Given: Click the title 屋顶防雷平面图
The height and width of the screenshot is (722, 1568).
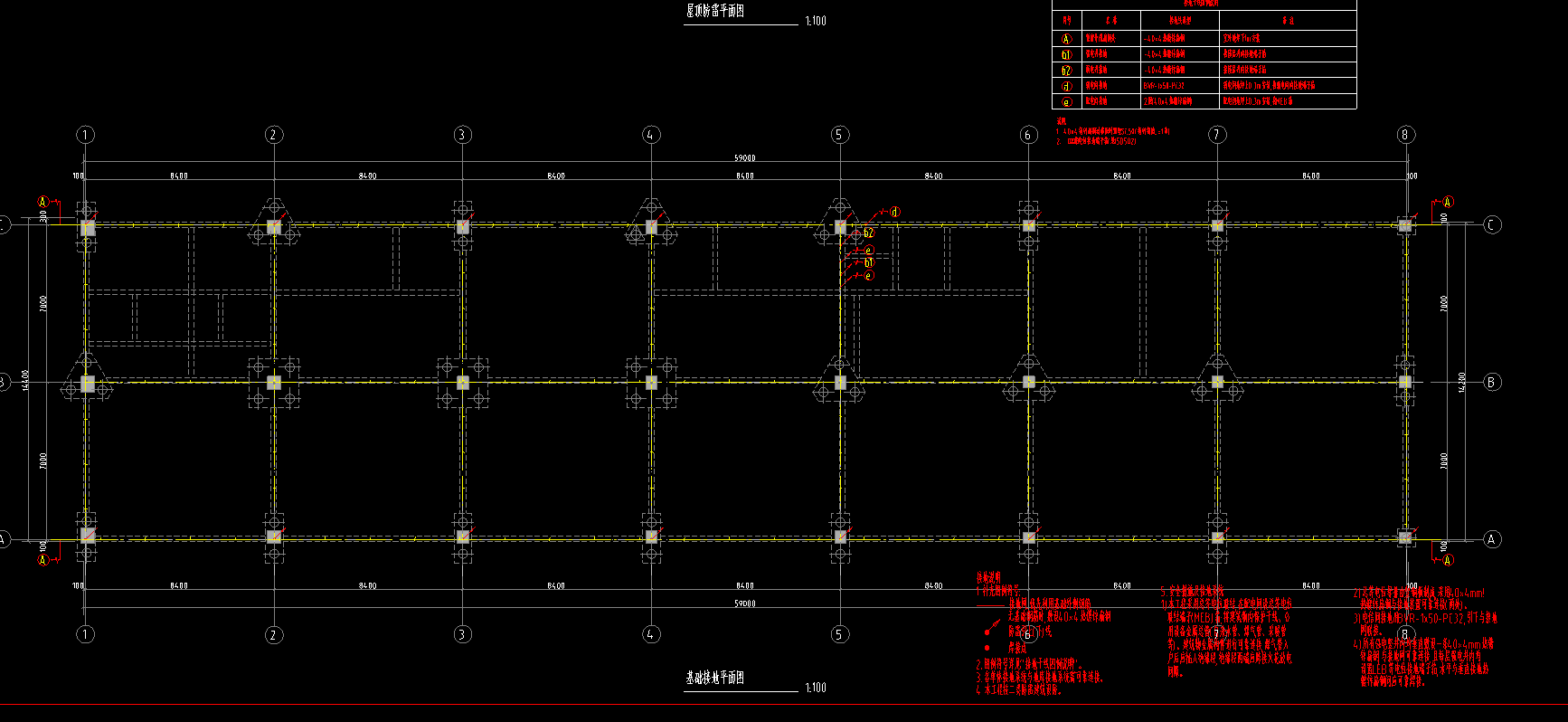Looking at the screenshot, I should click(x=714, y=11).
